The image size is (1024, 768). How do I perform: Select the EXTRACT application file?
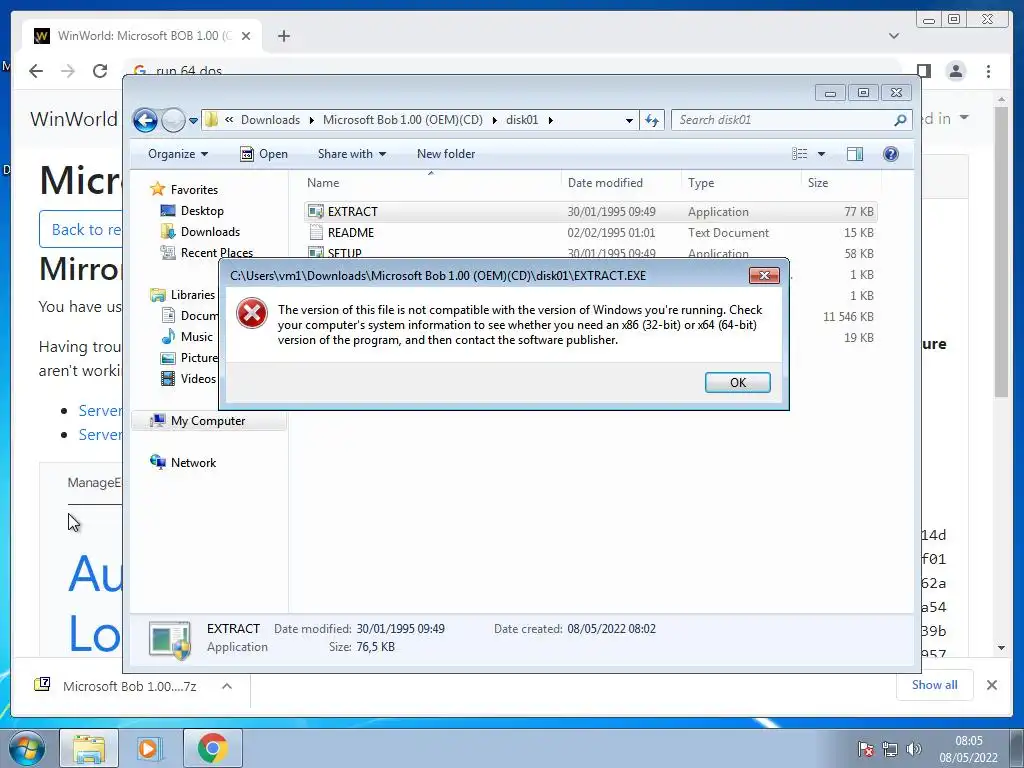(x=590, y=212)
